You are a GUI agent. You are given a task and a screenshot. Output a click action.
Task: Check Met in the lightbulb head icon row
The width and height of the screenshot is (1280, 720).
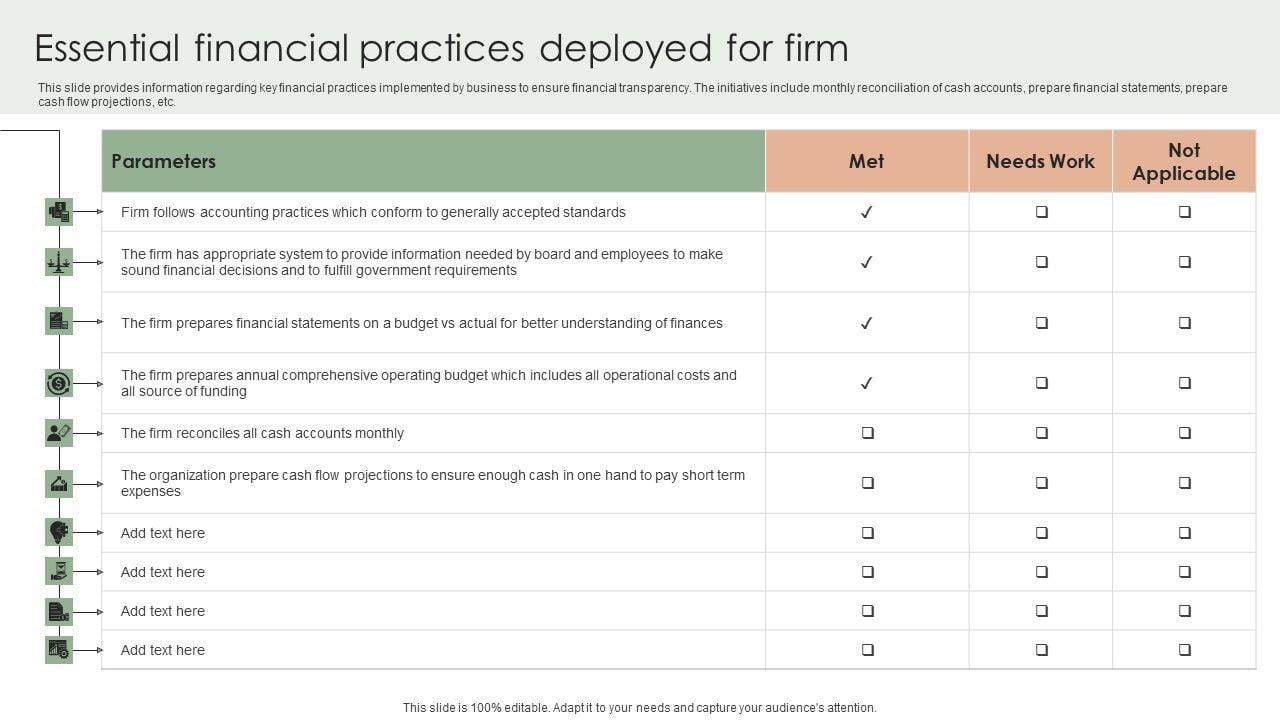868,533
